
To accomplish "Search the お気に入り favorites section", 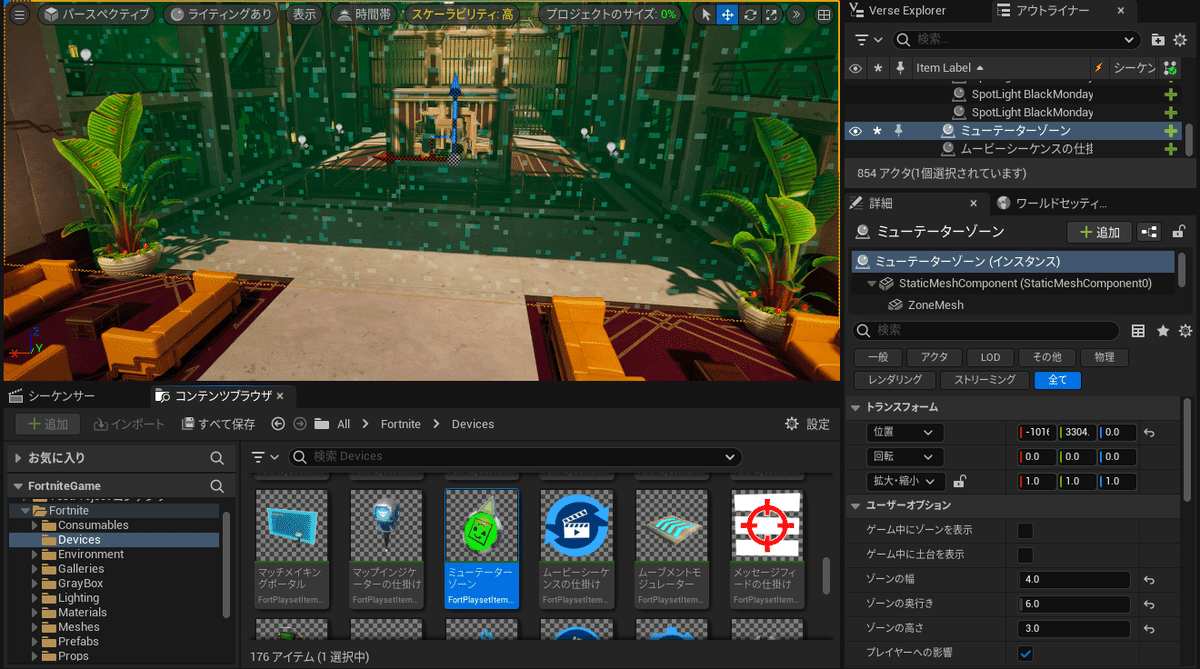I will click(x=217, y=458).
